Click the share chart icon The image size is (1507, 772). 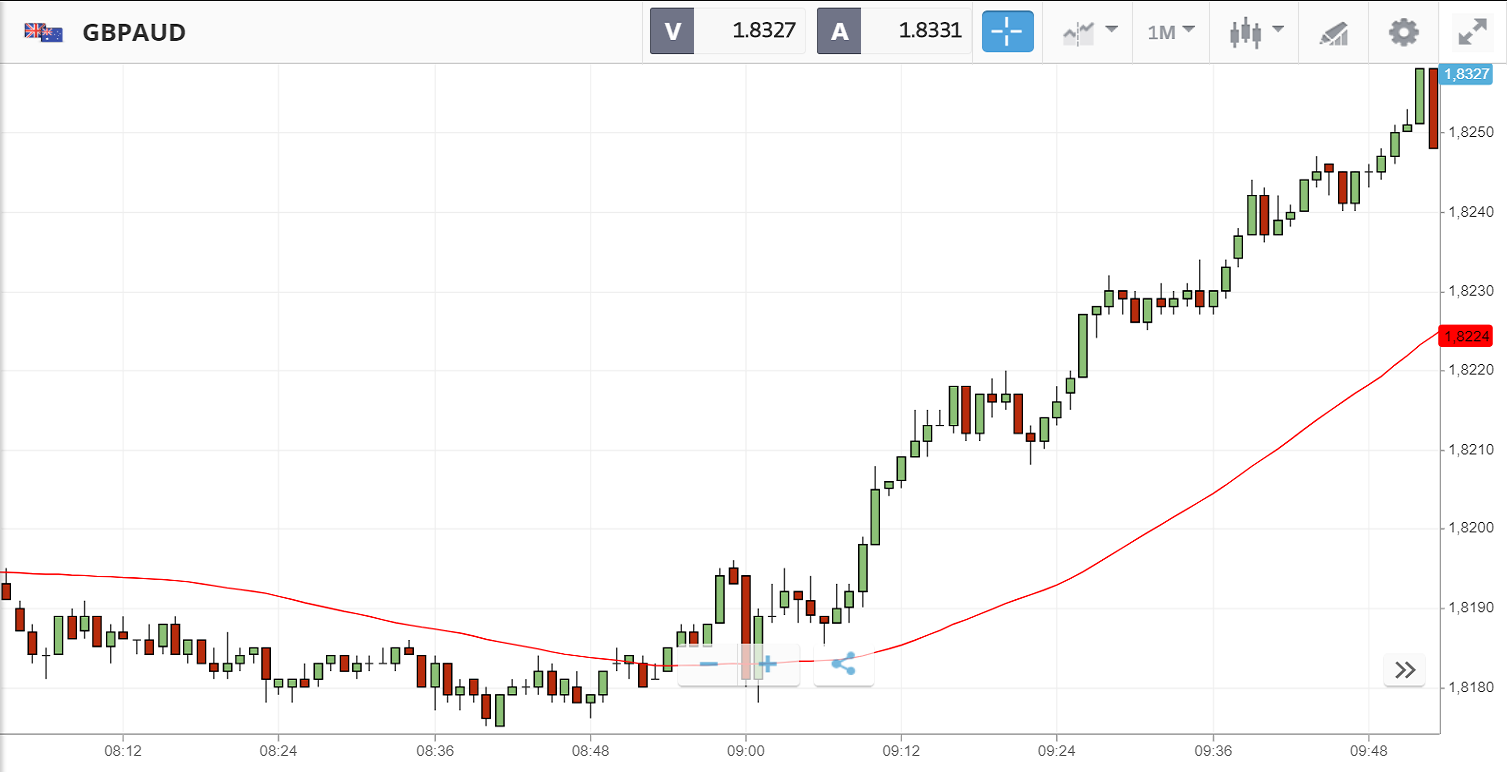844,664
